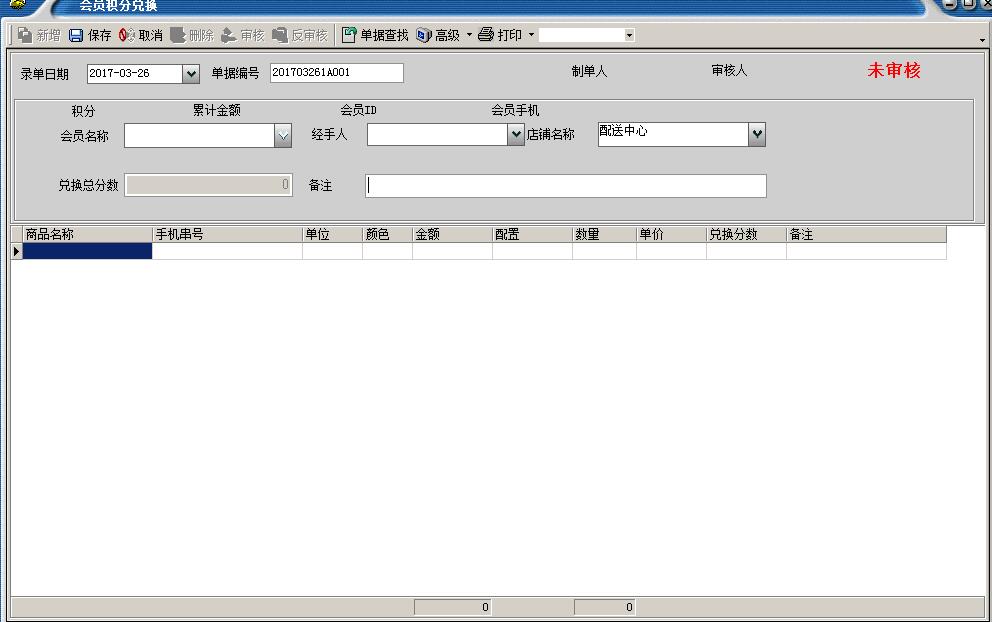
Task: Click the 未审核 status label
Action: 894,70
